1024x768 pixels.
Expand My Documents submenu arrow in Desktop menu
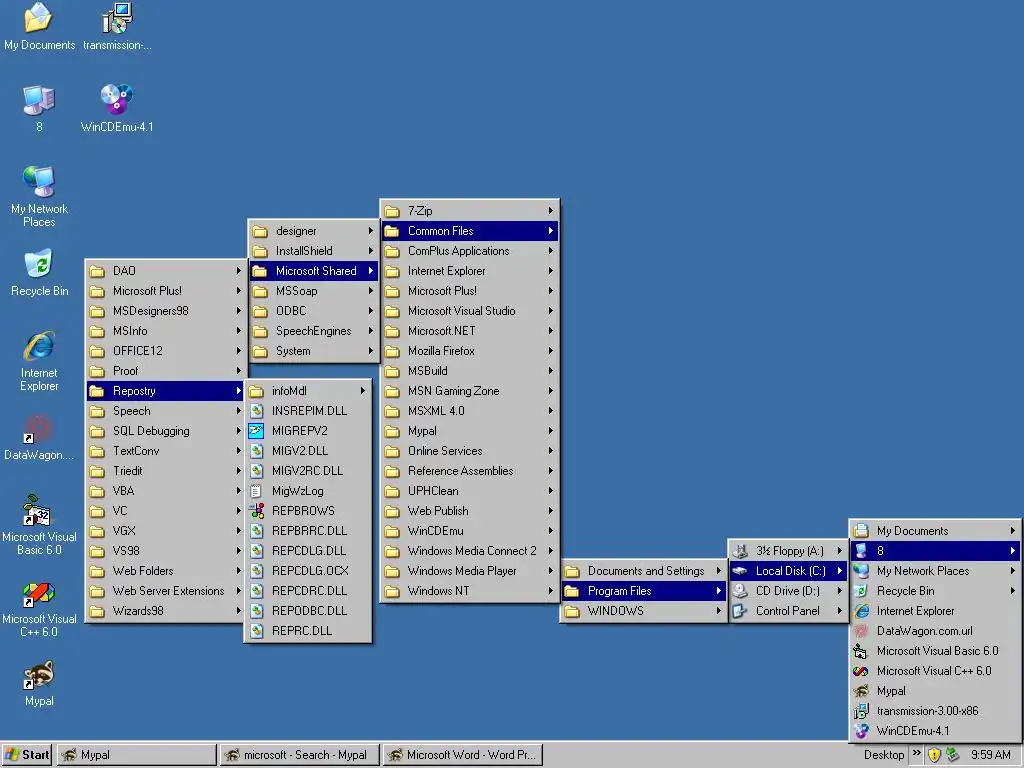click(1012, 531)
